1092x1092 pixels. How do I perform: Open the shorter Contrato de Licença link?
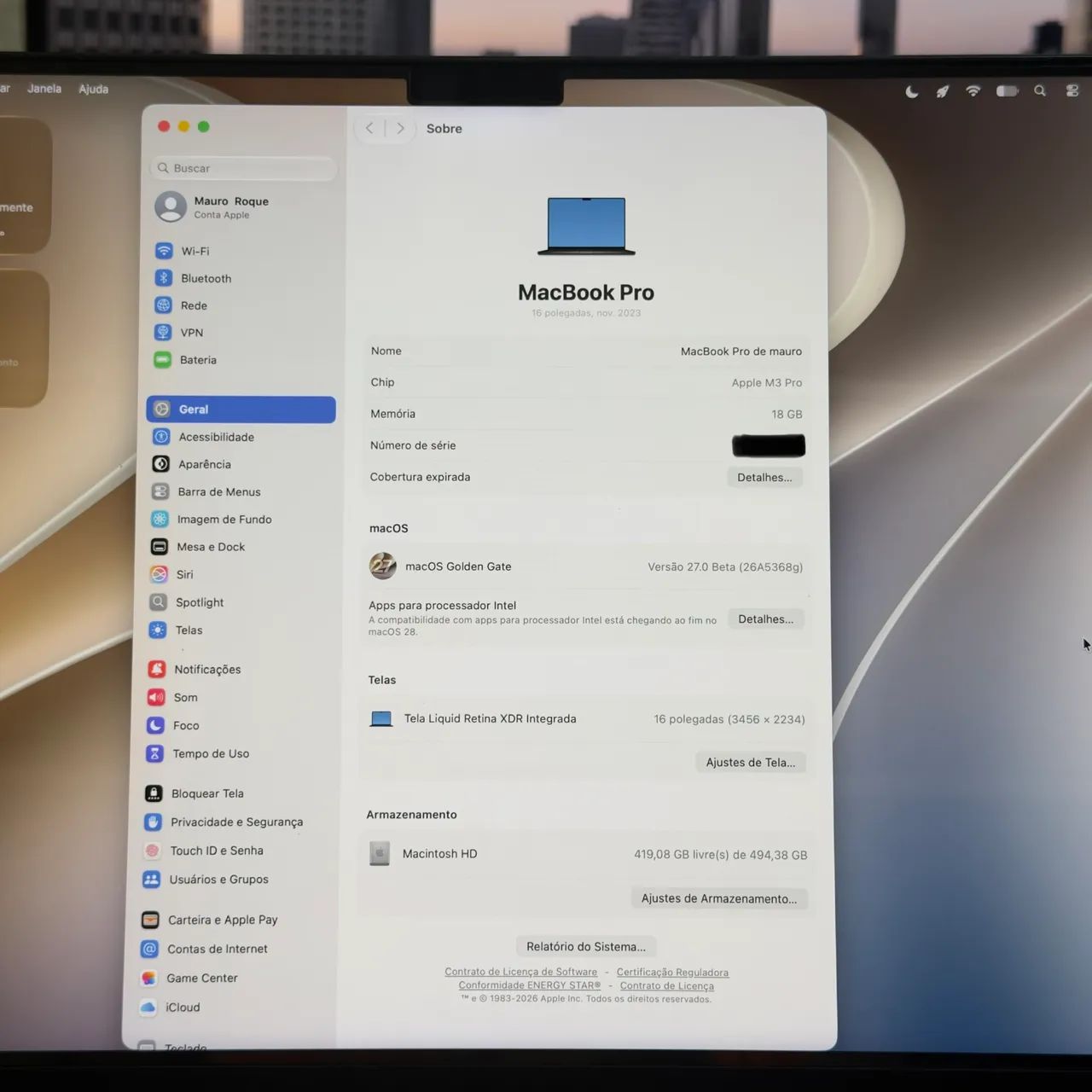667,986
